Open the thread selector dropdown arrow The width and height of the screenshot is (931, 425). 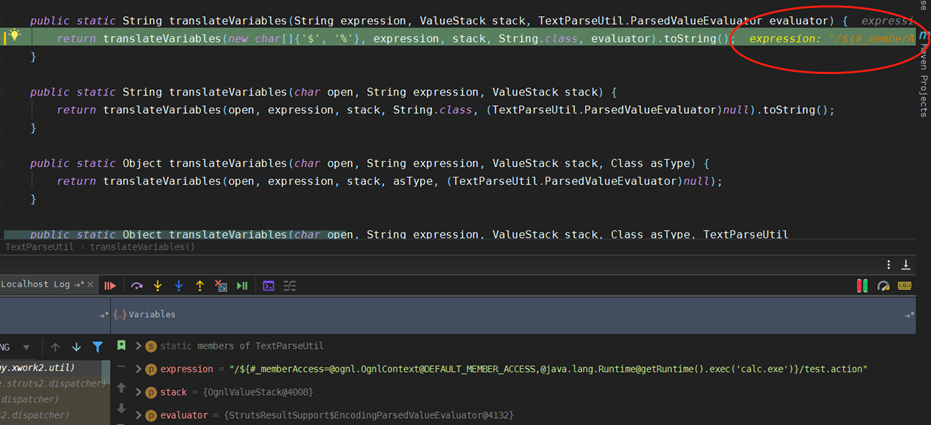point(26,347)
